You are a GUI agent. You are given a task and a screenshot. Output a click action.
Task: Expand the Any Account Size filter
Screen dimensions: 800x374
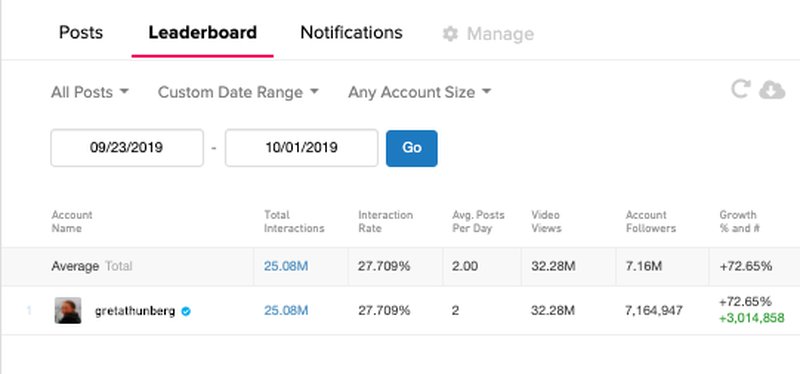click(420, 92)
